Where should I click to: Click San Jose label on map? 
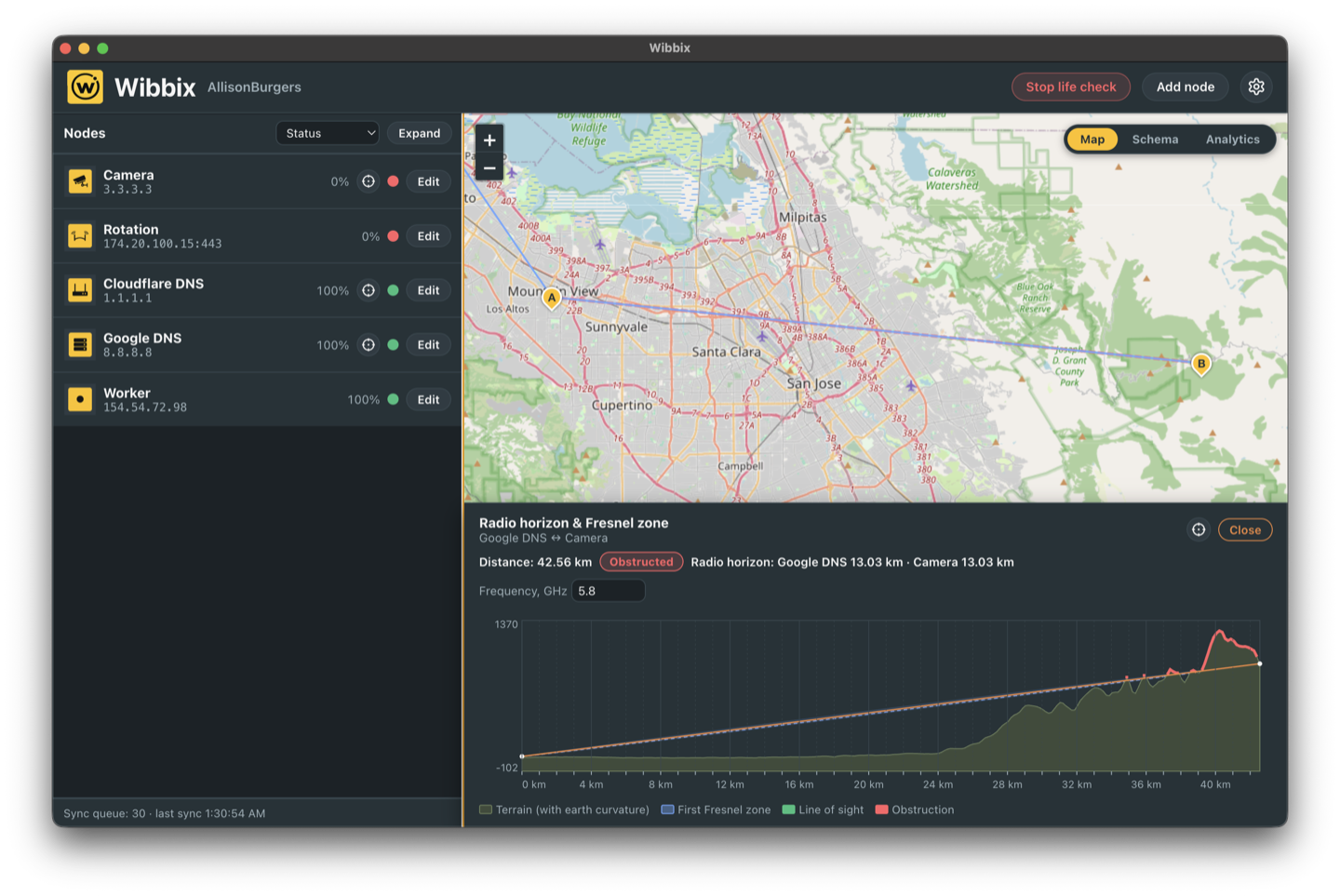click(x=813, y=383)
